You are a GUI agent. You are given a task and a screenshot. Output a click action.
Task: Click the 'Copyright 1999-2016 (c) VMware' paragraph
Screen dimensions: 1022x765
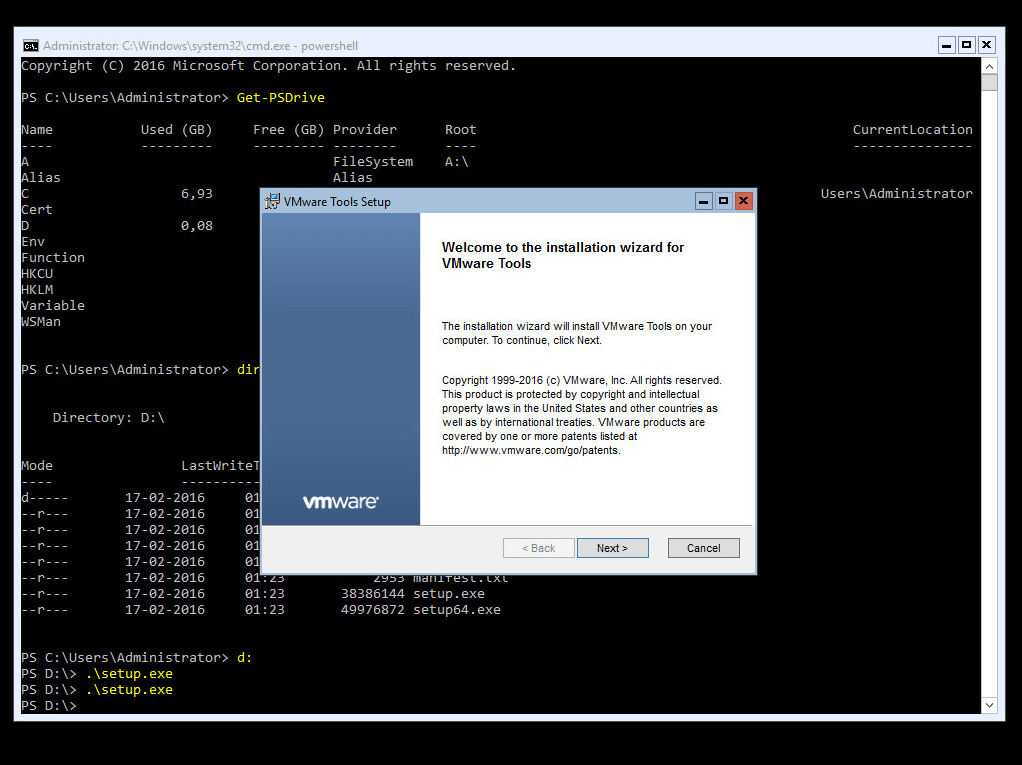pos(582,415)
